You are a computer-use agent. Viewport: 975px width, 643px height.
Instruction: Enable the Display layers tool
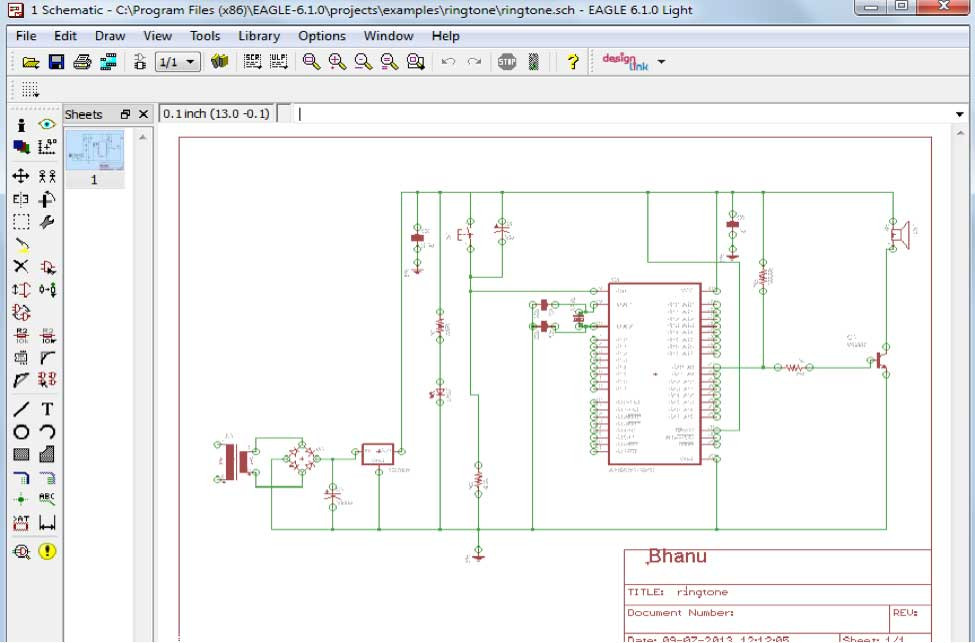pyautogui.click(x=22, y=146)
